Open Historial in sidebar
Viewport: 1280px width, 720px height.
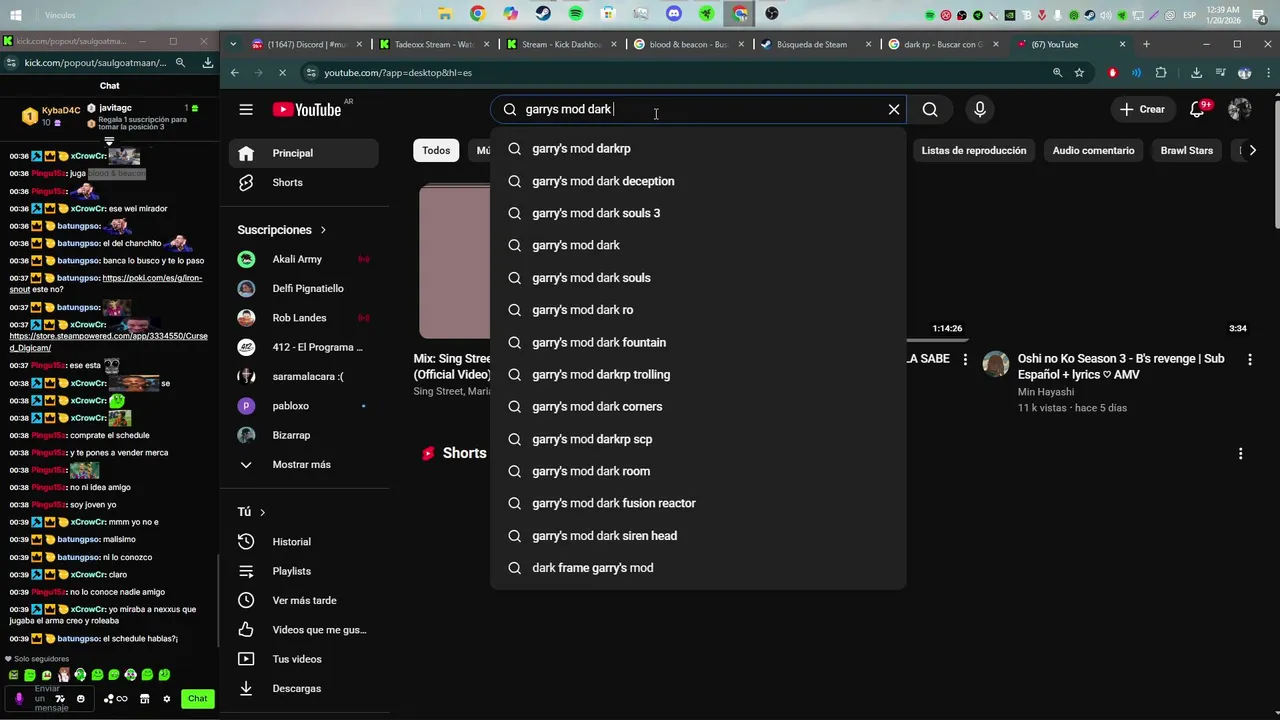[304, 541]
